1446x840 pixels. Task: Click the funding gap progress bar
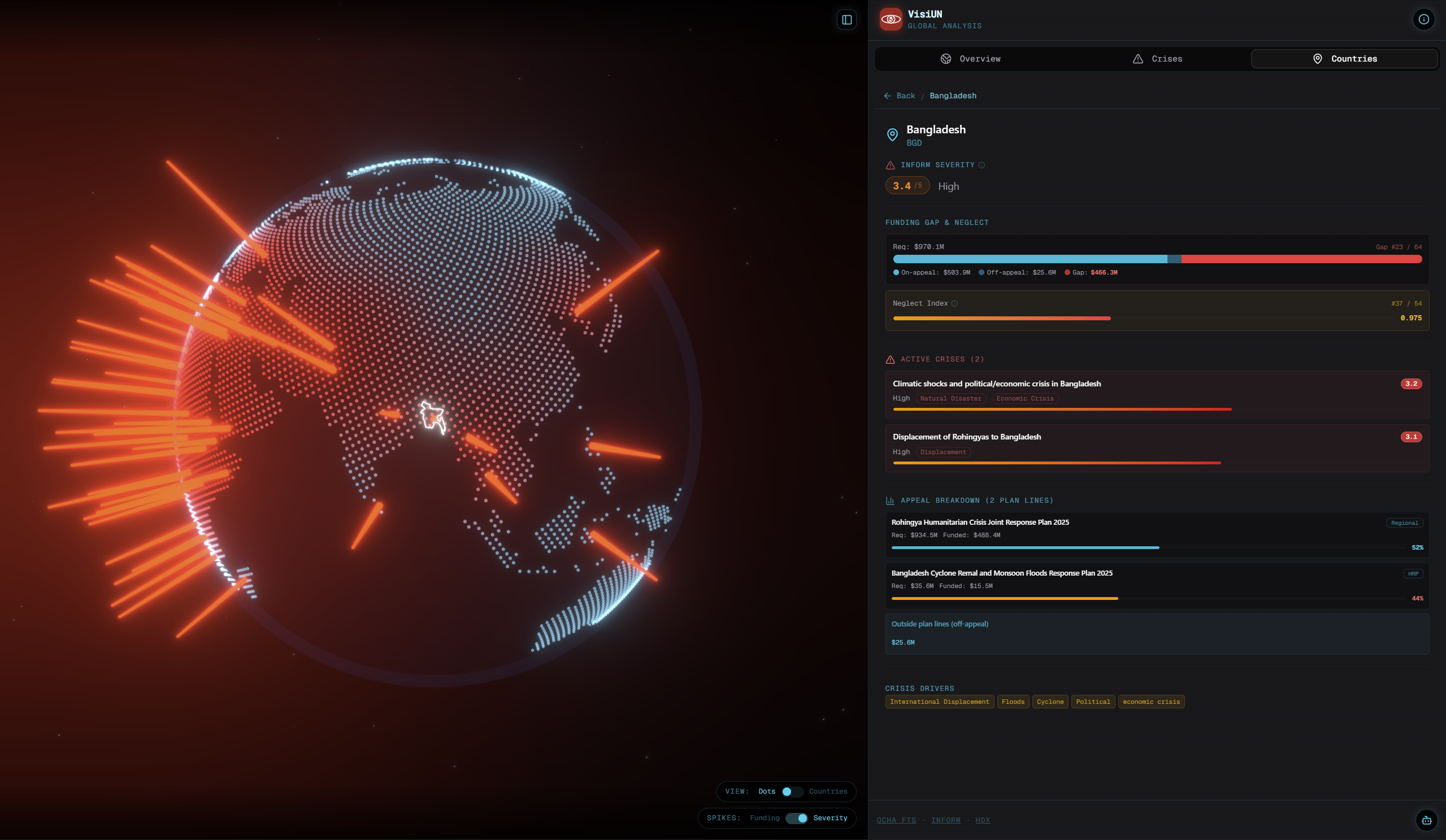point(1156,259)
